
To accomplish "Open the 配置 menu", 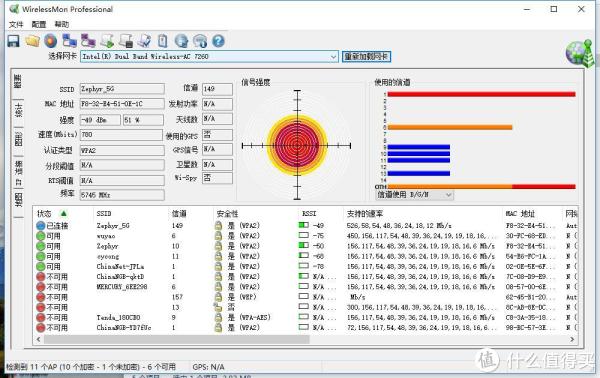I will coord(39,24).
